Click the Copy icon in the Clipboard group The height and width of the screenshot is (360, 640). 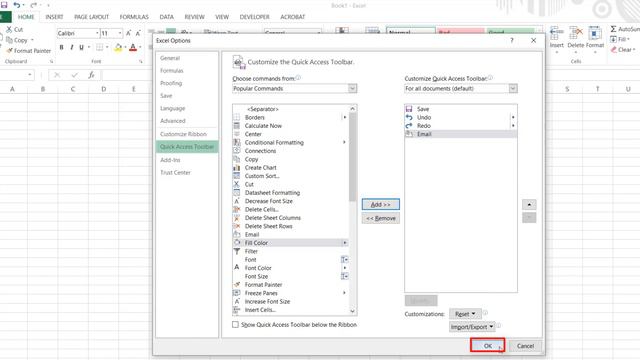point(9,40)
